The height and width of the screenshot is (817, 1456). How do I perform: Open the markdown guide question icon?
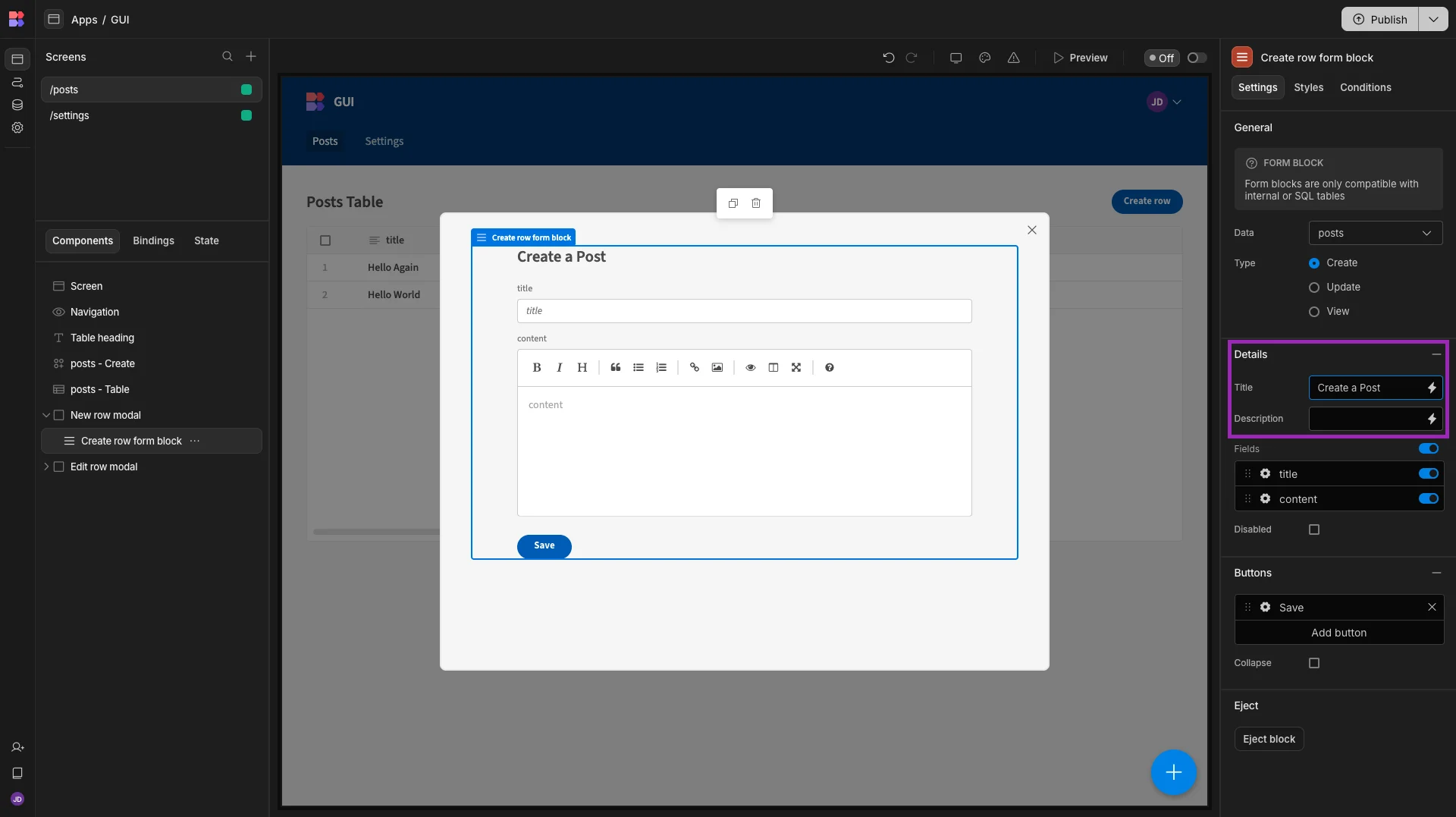pyautogui.click(x=830, y=368)
